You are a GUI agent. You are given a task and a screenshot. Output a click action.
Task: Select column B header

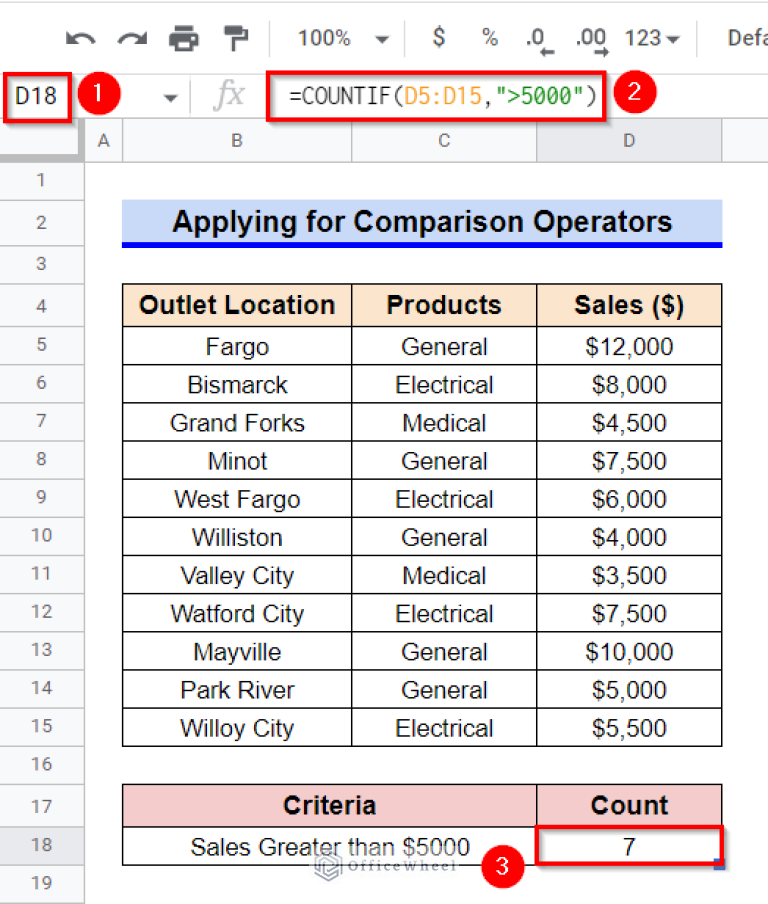click(x=236, y=141)
